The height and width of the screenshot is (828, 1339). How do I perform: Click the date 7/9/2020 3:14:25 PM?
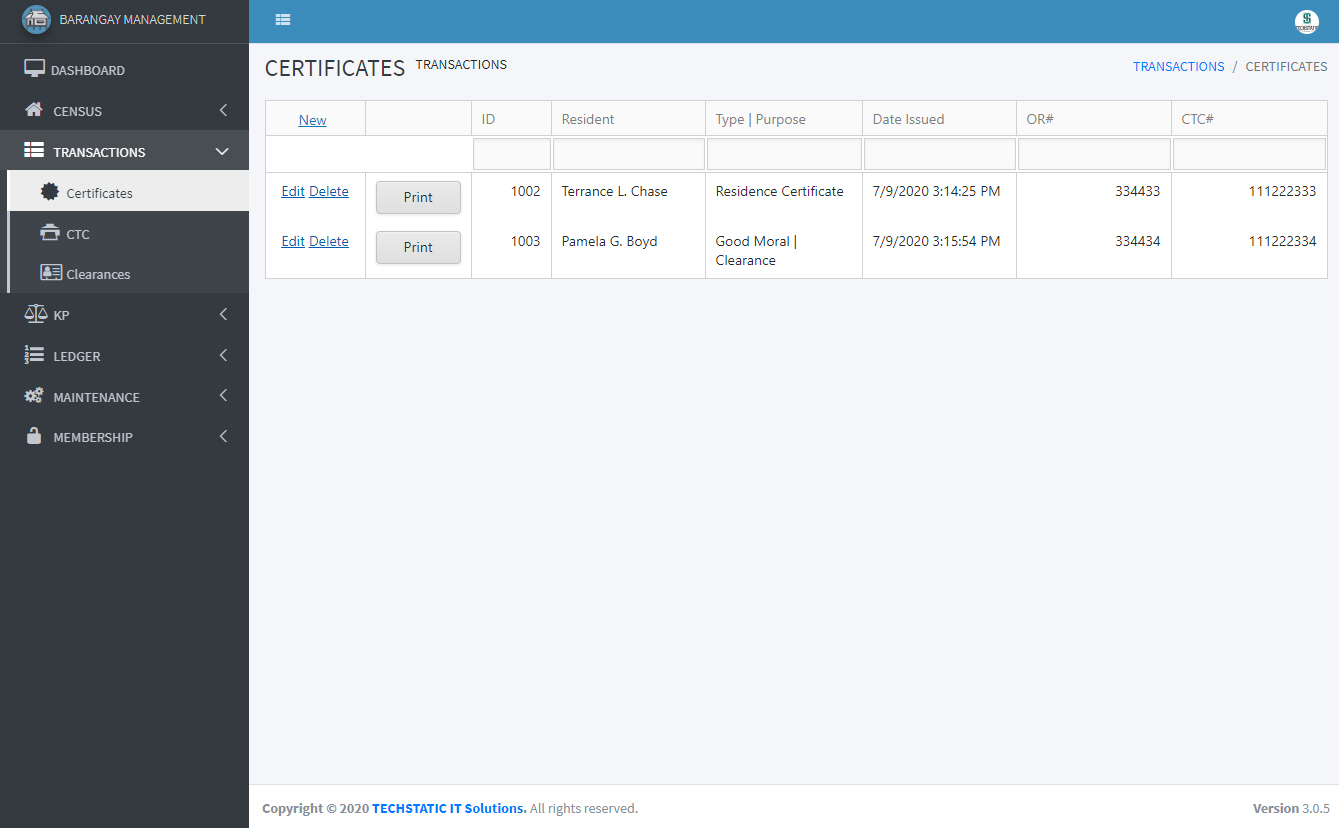pos(936,191)
